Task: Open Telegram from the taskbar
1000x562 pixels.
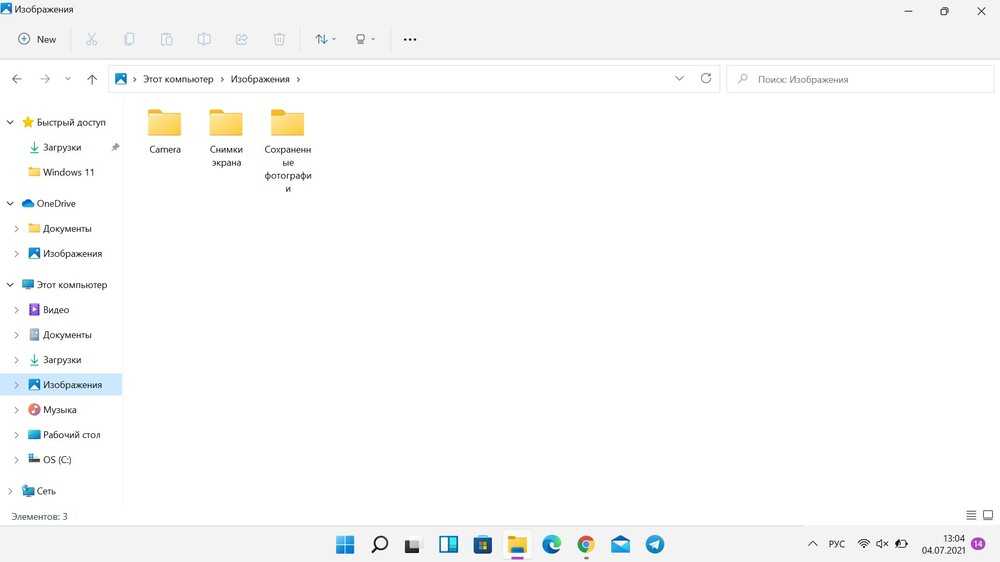Action: 654,544
